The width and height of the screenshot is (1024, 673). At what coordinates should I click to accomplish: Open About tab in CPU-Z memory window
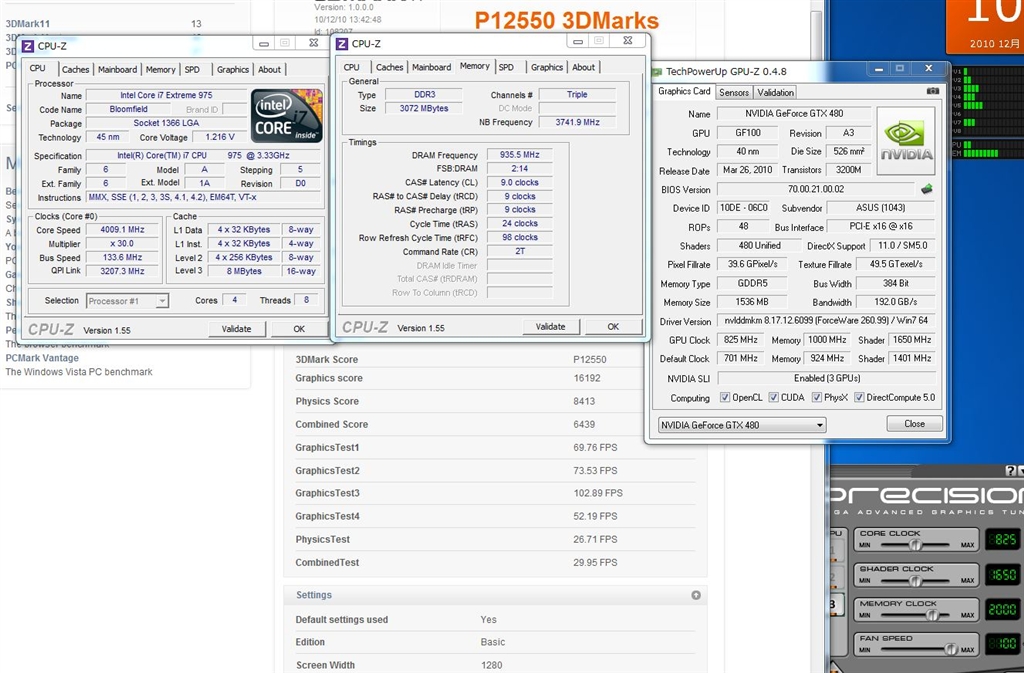(583, 67)
